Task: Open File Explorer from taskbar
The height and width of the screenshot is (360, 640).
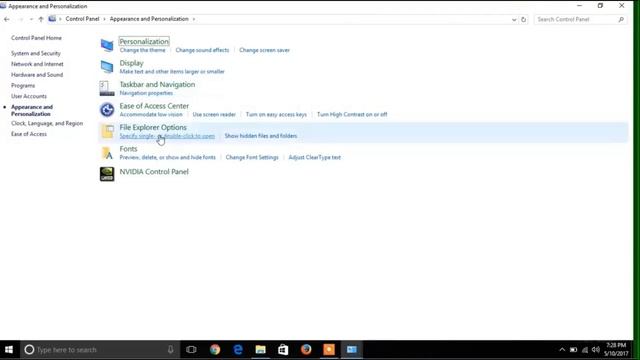Action: [260, 350]
